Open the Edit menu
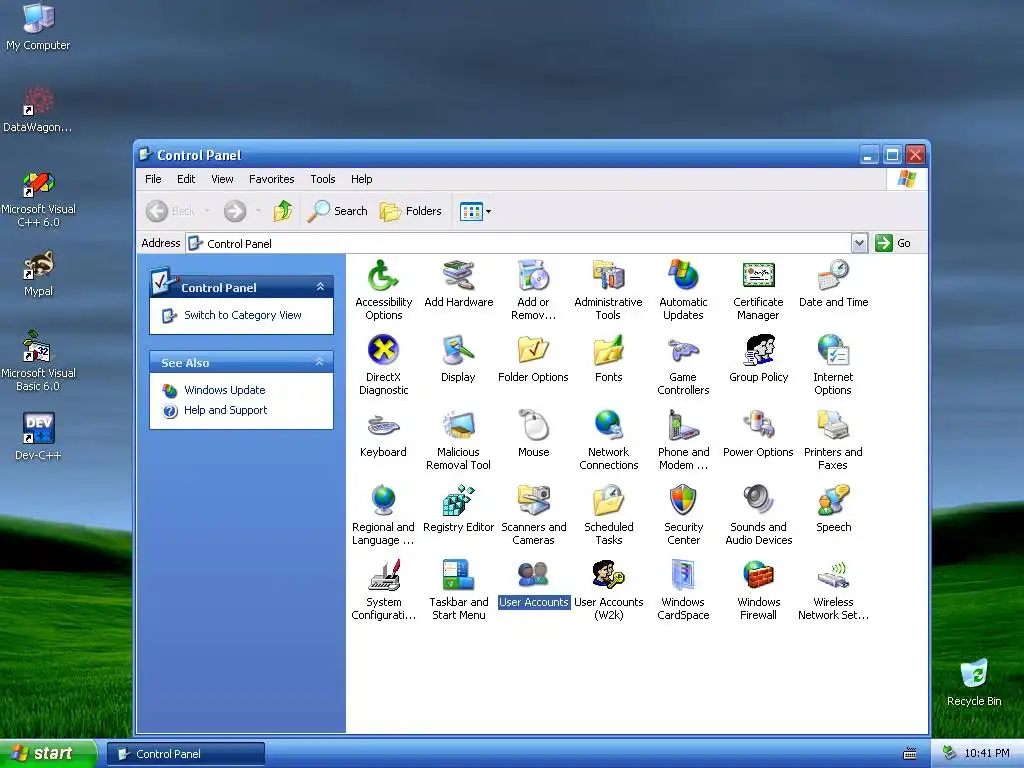1024x768 pixels. tap(186, 179)
